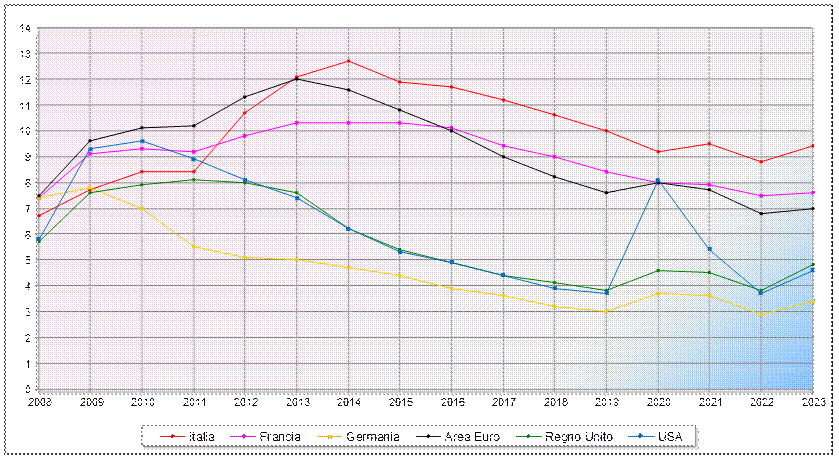
Task: Click the red line's final rightmost point
Action: coord(812,146)
